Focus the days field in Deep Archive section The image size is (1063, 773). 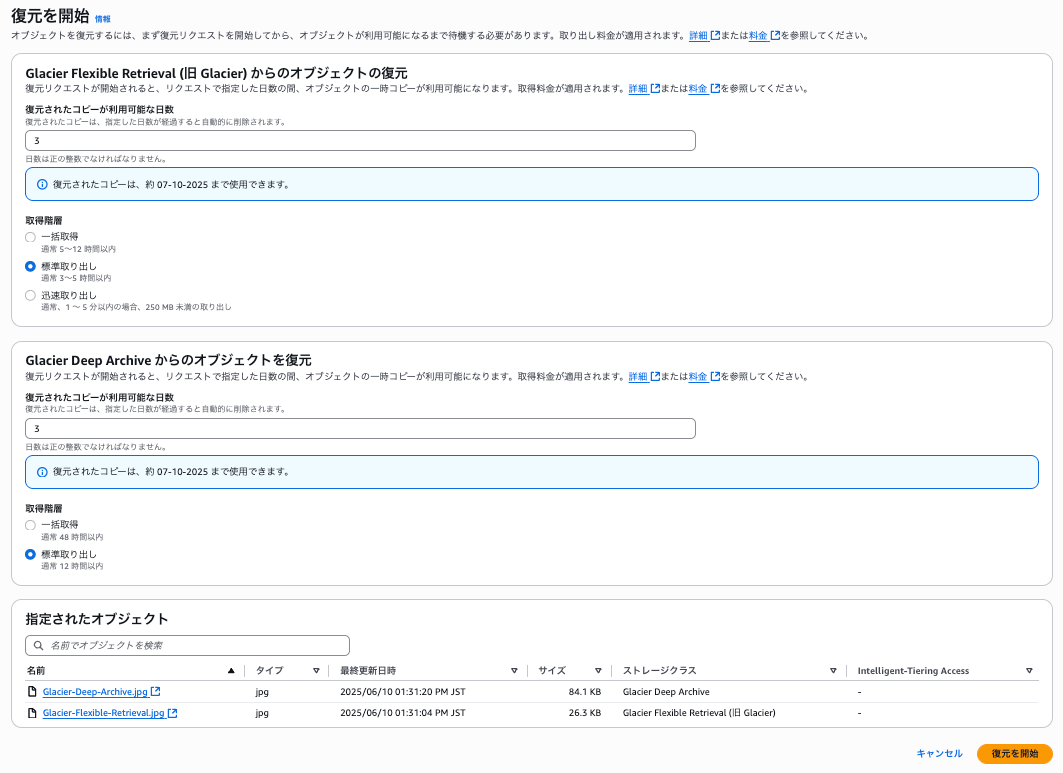point(360,429)
